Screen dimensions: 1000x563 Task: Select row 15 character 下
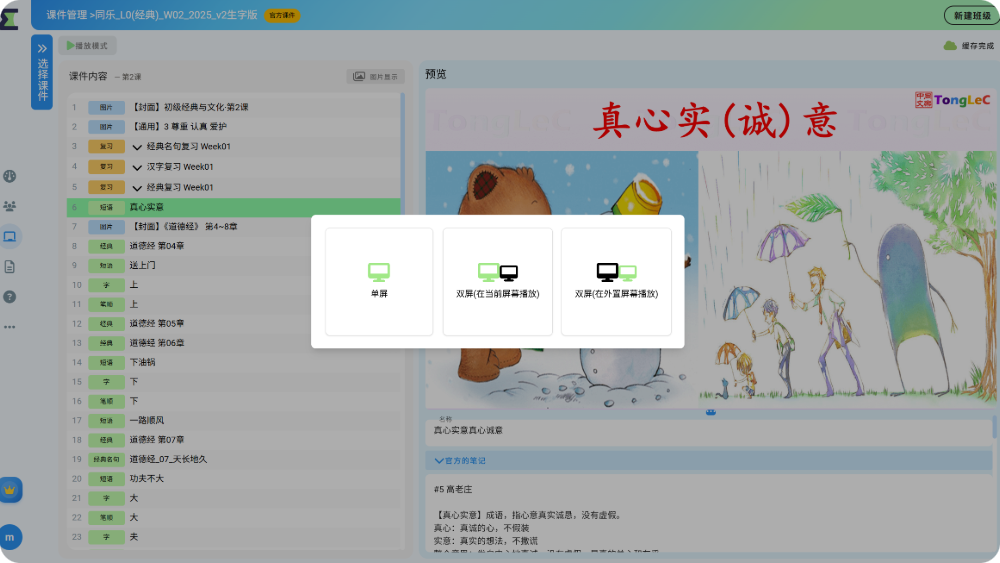pos(233,381)
